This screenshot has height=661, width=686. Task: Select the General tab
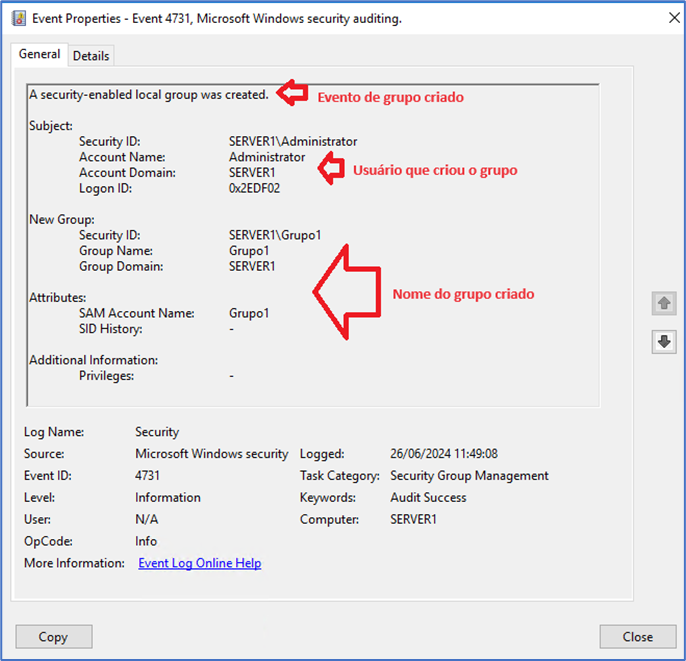(40, 55)
